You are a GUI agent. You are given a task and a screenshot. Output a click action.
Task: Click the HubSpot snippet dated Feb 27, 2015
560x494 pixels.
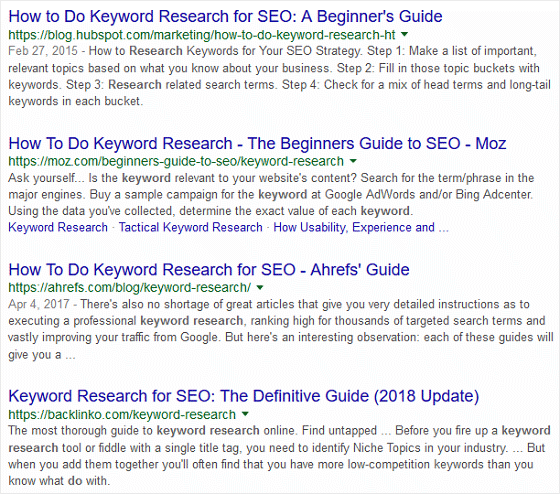click(280, 76)
